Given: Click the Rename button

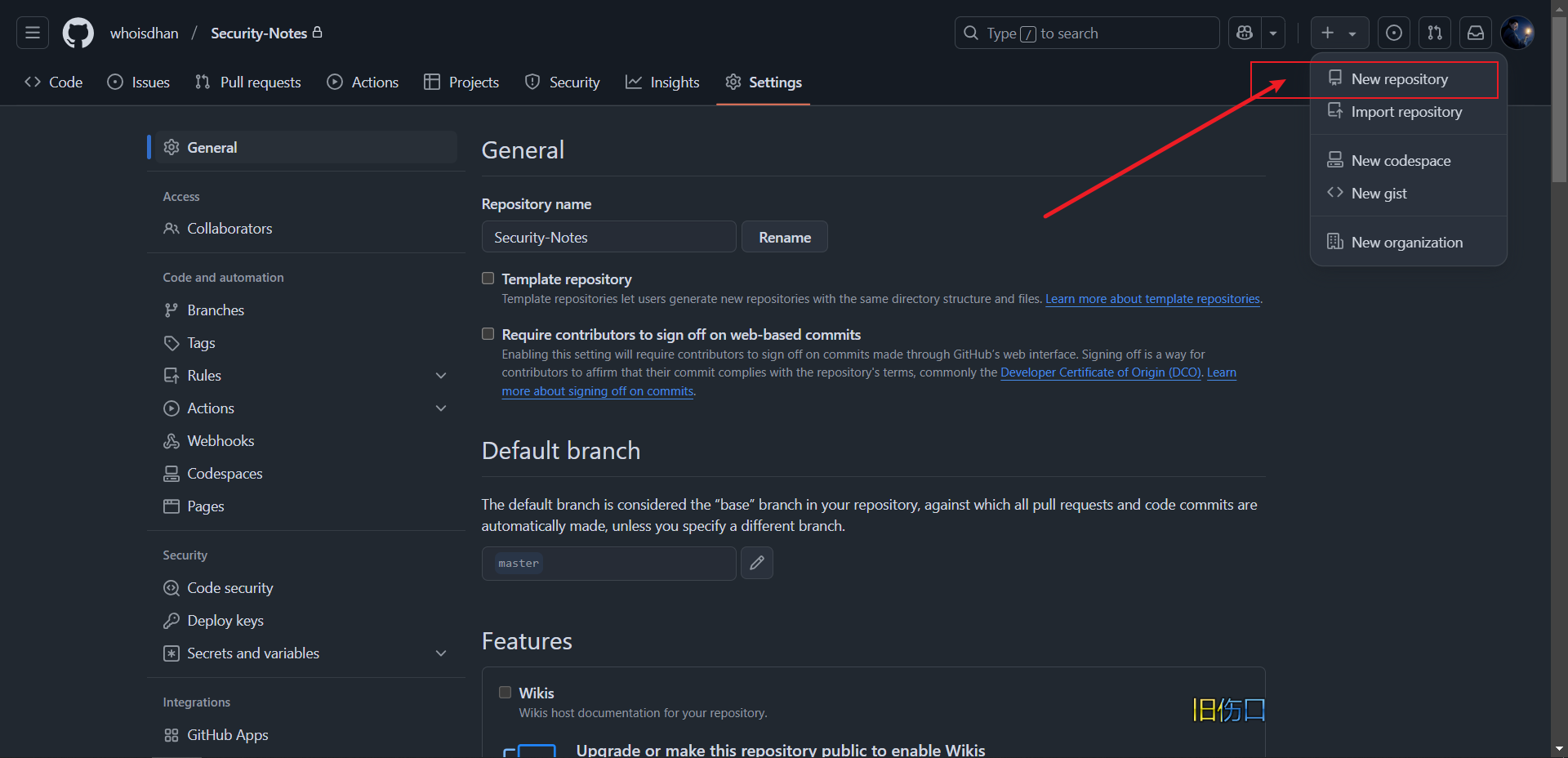Looking at the screenshot, I should pos(784,237).
